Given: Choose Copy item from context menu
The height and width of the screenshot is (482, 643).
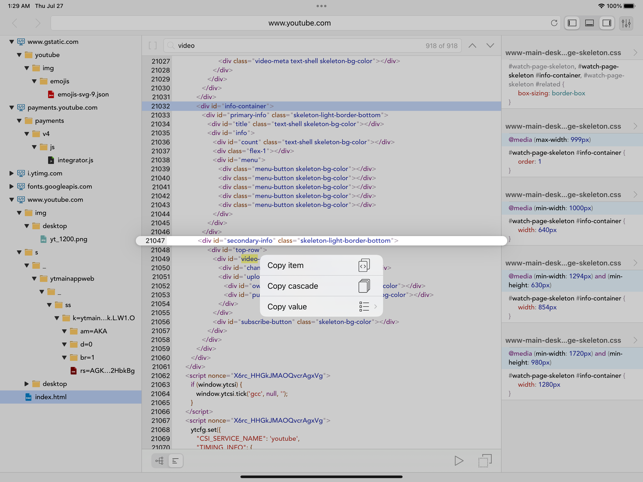Looking at the screenshot, I should 322,265.
